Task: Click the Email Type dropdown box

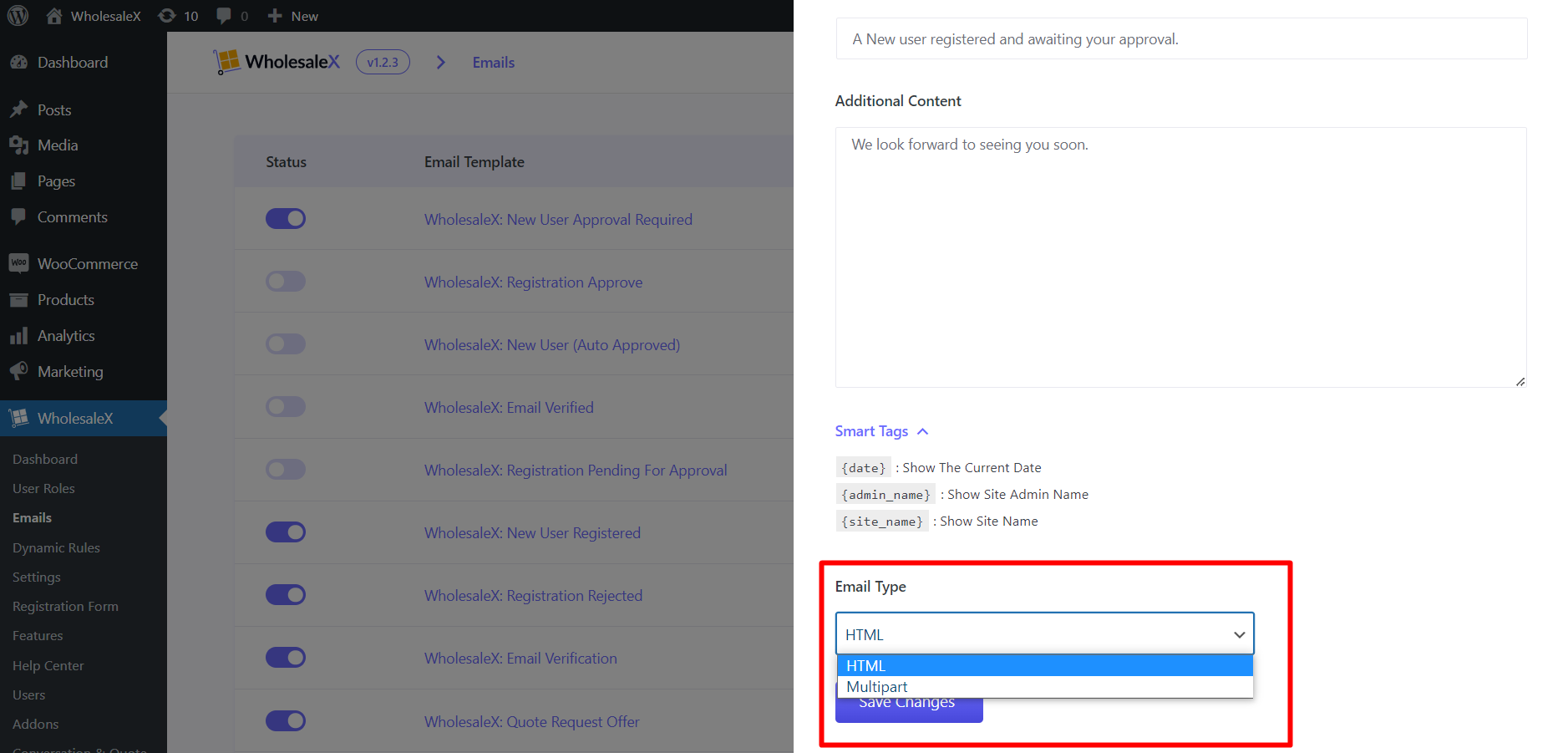Action: coord(1044,634)
